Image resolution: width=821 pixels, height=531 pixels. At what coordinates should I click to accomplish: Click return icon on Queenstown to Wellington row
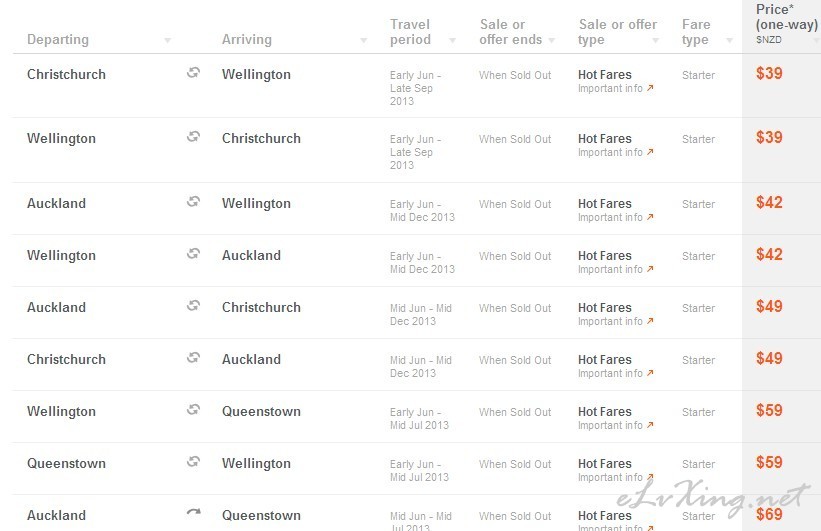coord(194,461)
